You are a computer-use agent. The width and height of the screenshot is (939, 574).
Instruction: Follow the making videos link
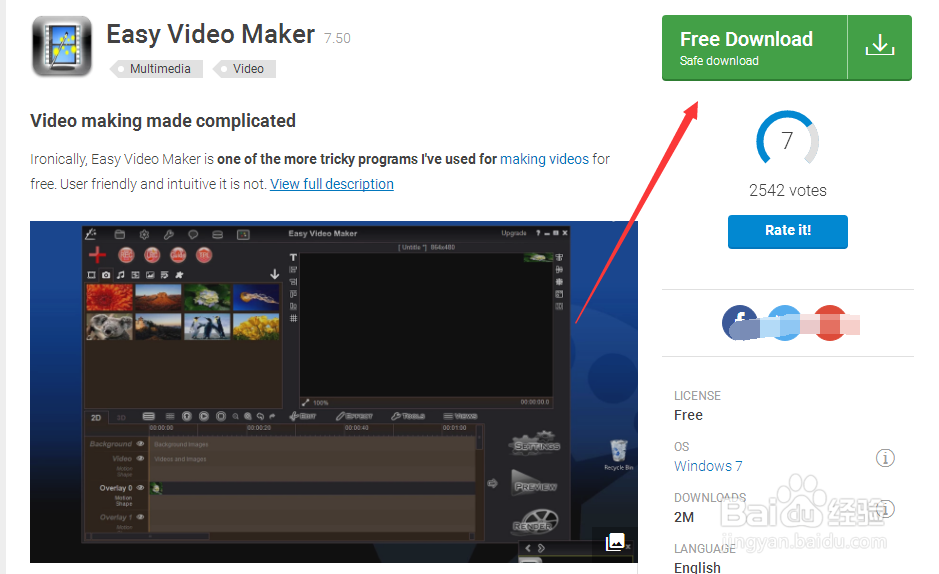[544, 159]
